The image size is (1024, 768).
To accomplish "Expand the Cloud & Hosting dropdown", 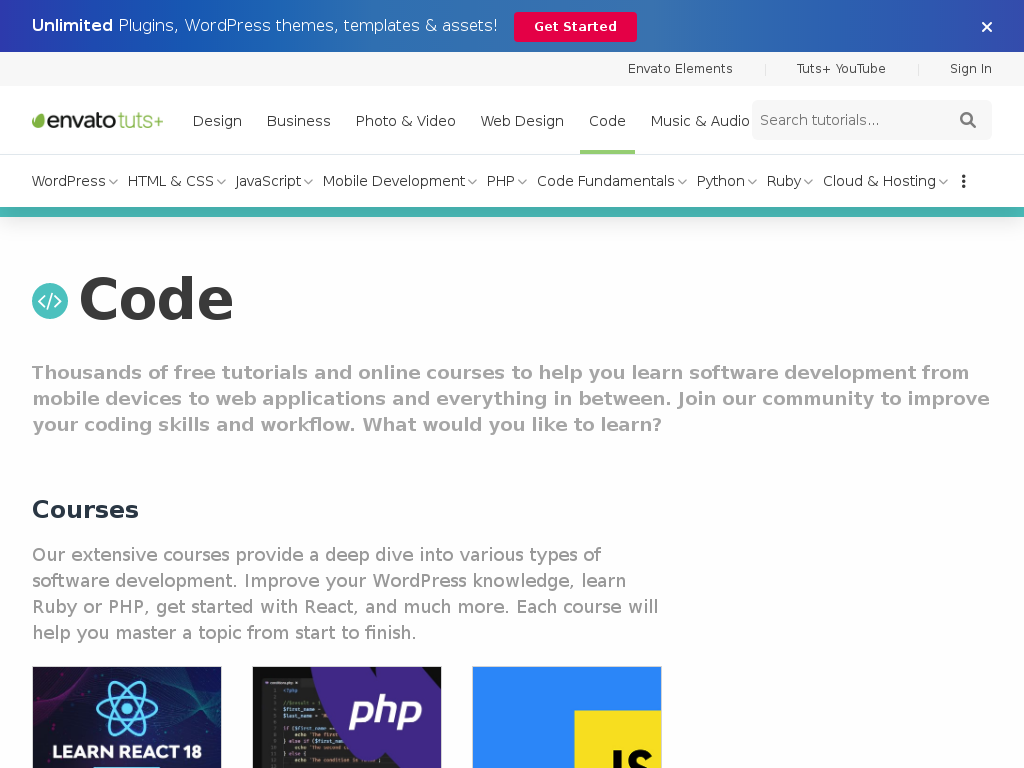I will (x=886, y=181).
